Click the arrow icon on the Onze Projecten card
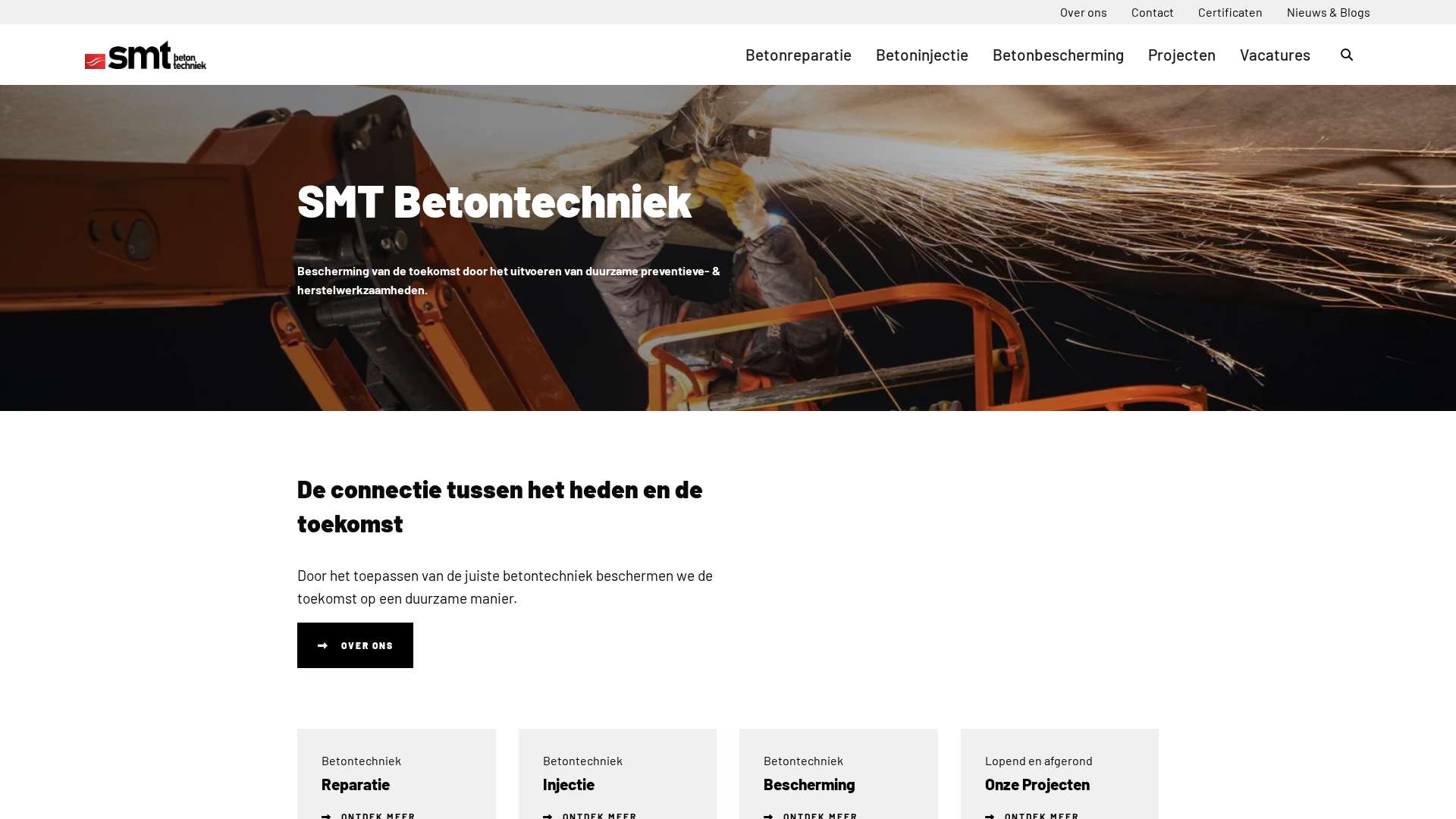Viewport: 1456px width, 819px height. [x=990, y=816]
